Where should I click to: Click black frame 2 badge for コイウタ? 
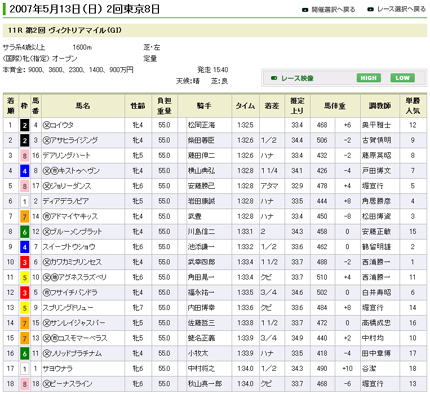pos(24,125)
